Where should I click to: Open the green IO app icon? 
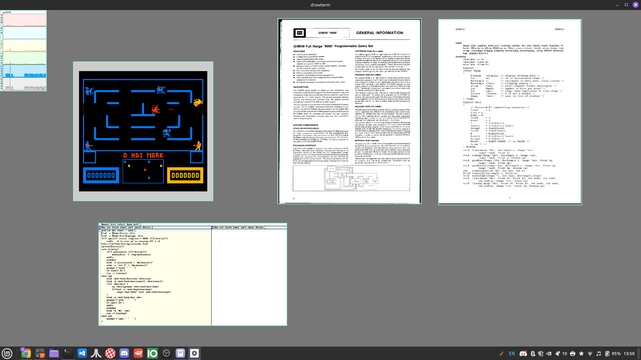click(x=152, y=353)
